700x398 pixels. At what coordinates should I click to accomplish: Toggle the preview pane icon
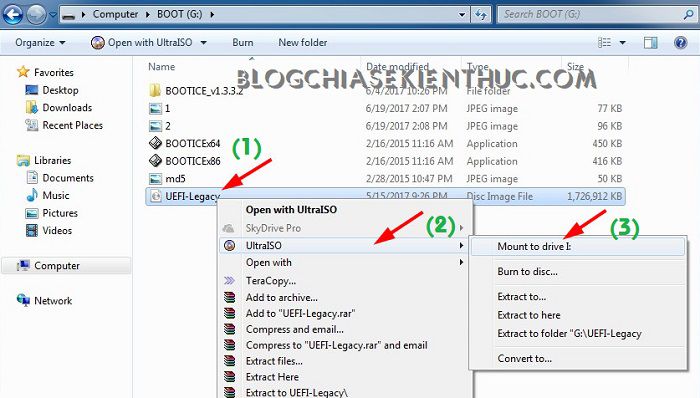point(650,43)
